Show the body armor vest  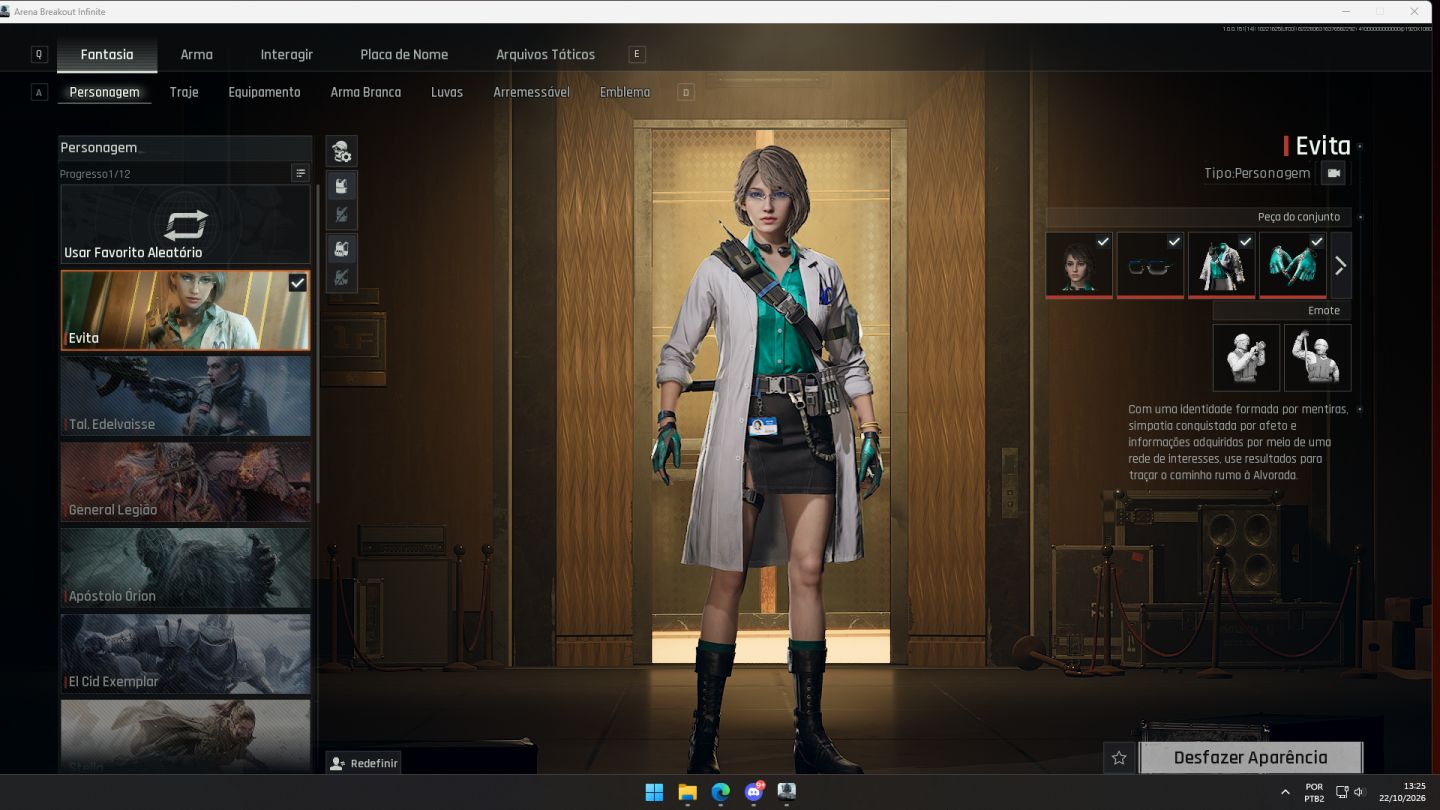(x=341, y=186)
